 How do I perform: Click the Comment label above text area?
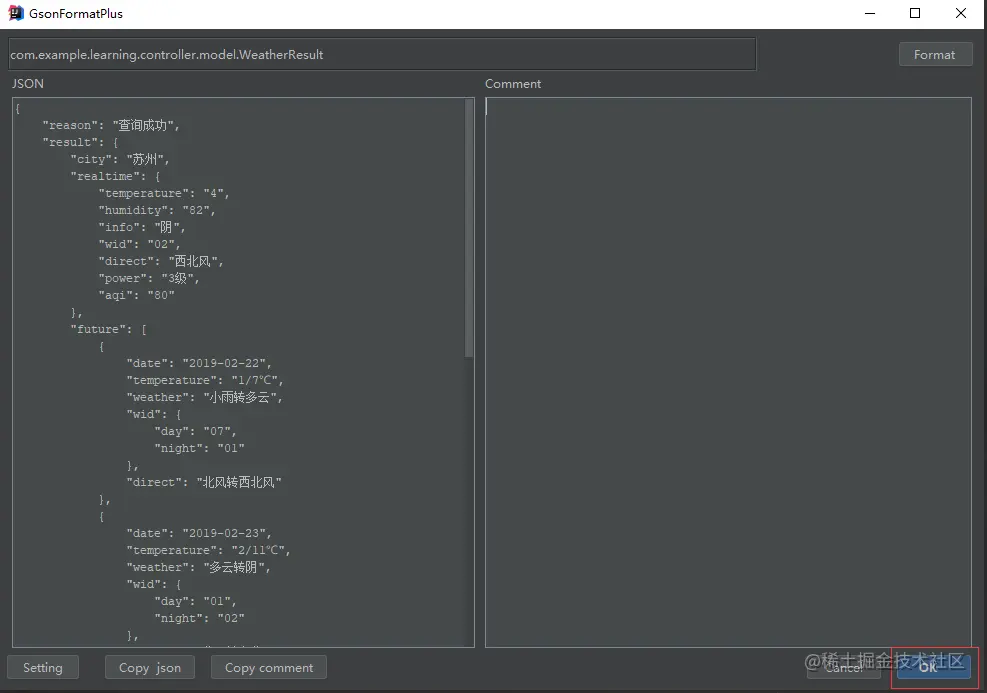click(x=513, y=84)
